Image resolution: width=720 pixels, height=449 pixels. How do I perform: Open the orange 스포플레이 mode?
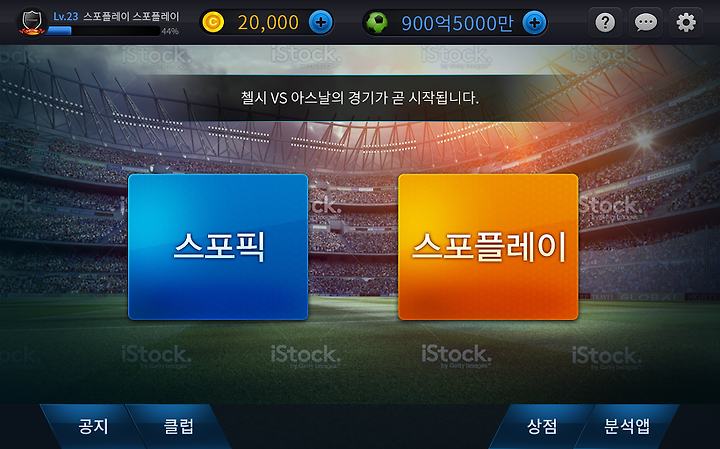tap(488, 247)
